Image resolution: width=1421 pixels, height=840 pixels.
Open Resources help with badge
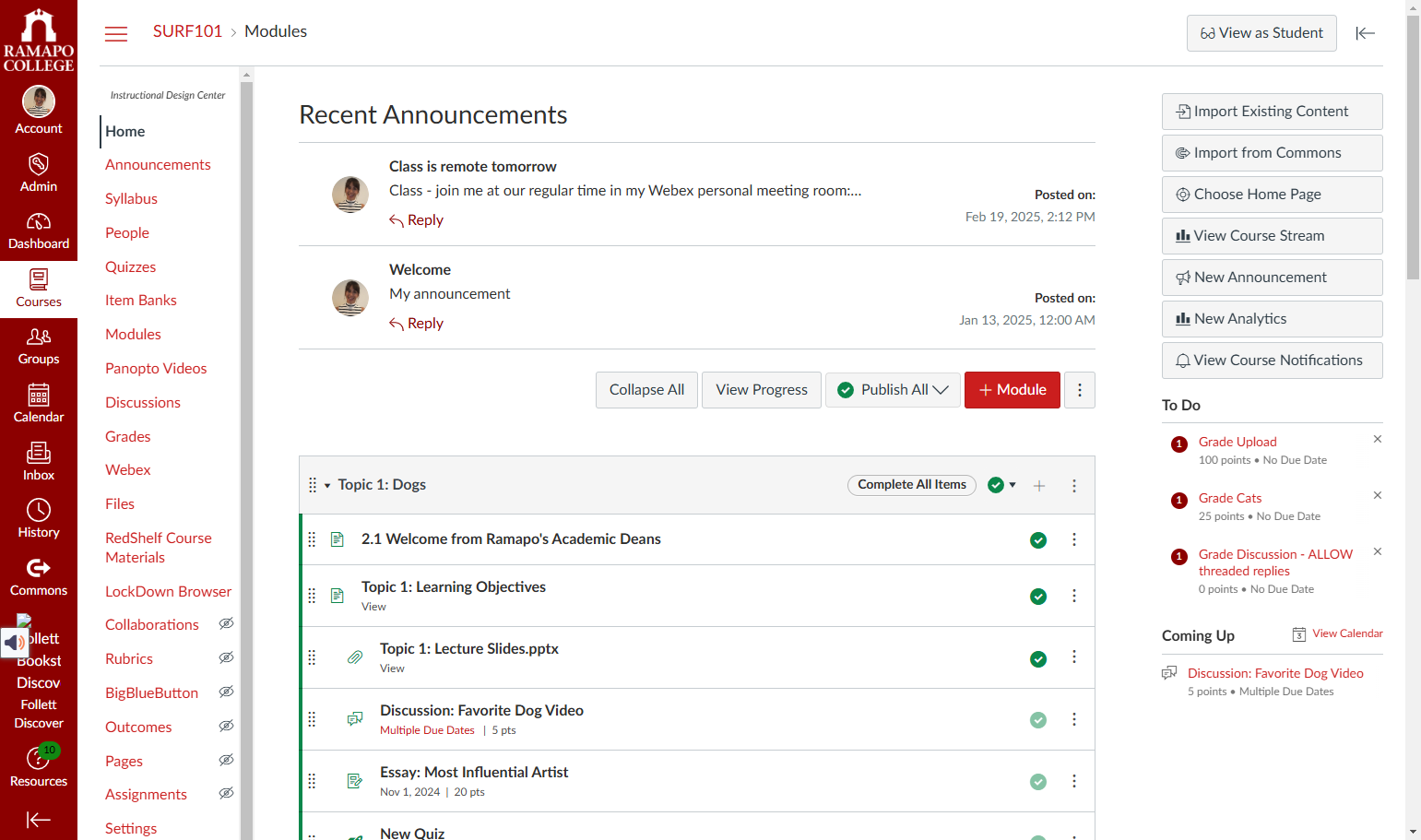coord(39,766)
